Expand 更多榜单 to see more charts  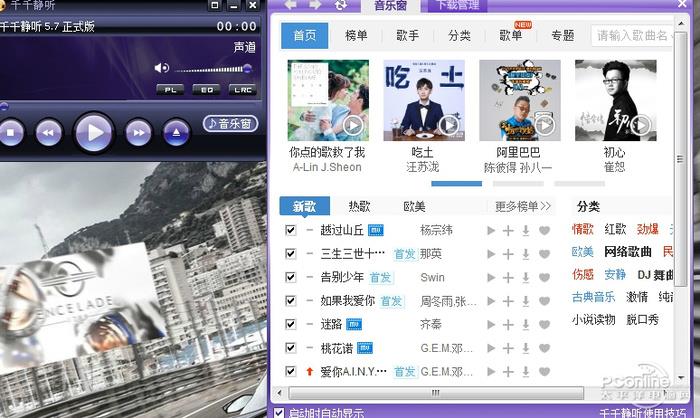click(523, 206)
